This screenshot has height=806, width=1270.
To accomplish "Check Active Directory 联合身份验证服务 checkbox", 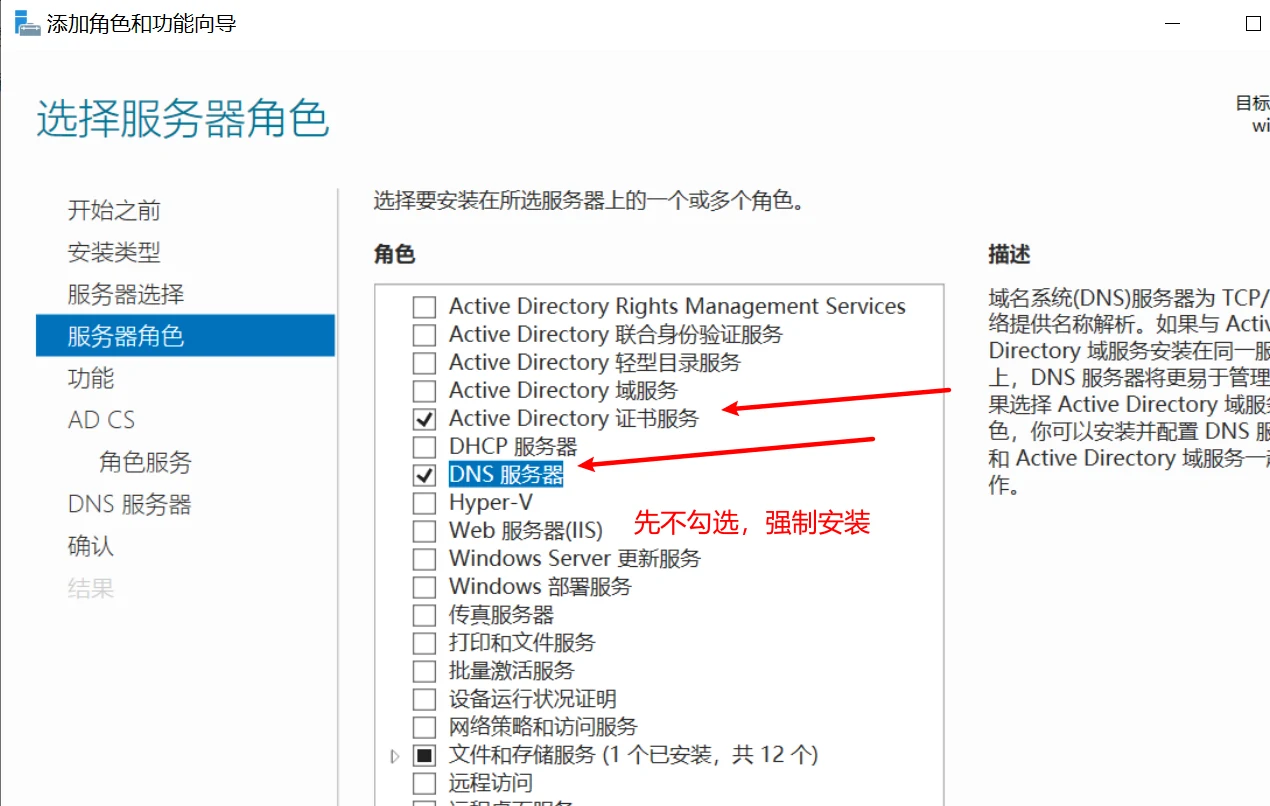I will (425, 335).
